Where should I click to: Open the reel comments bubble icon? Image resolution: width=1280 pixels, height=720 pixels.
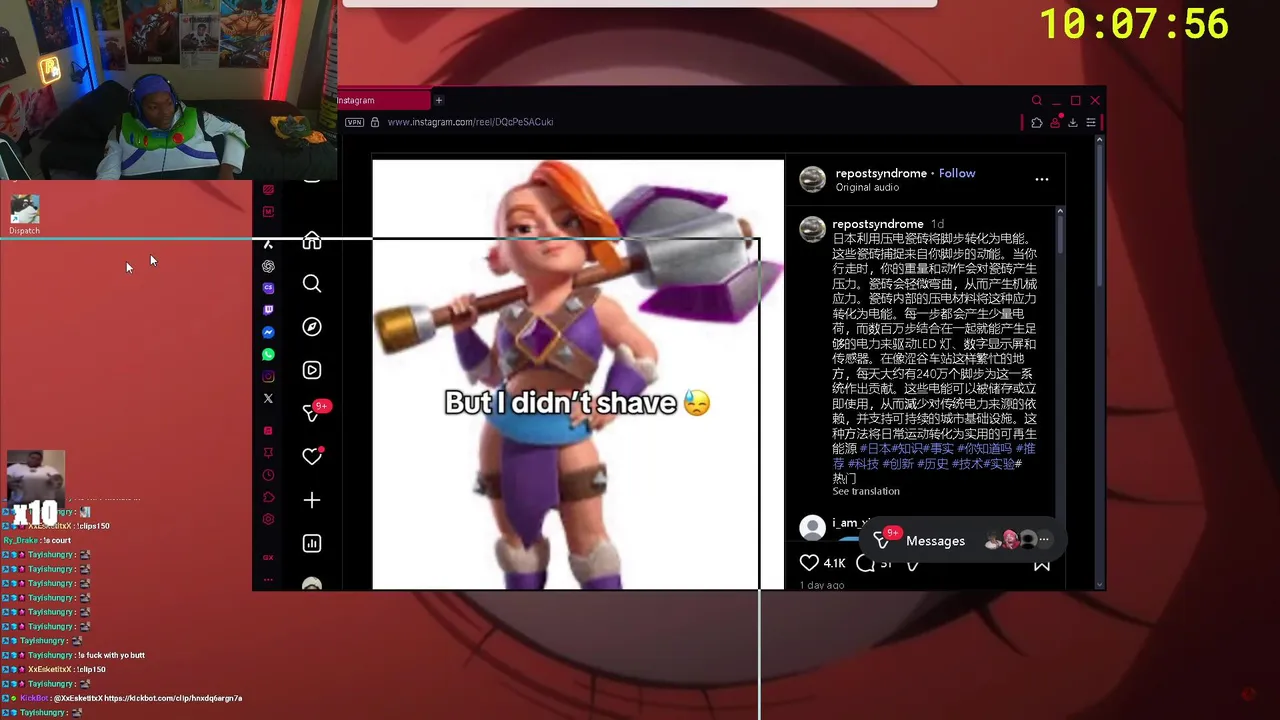(866, 563)
